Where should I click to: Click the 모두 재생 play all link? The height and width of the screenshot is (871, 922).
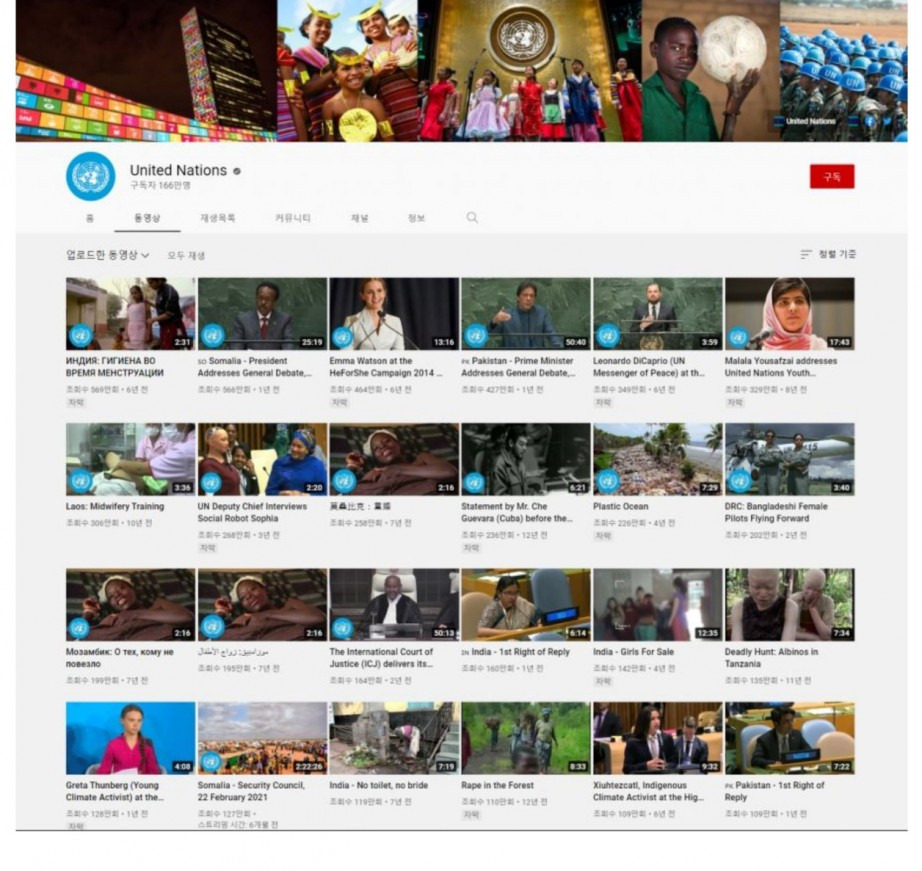click(186, 255)
